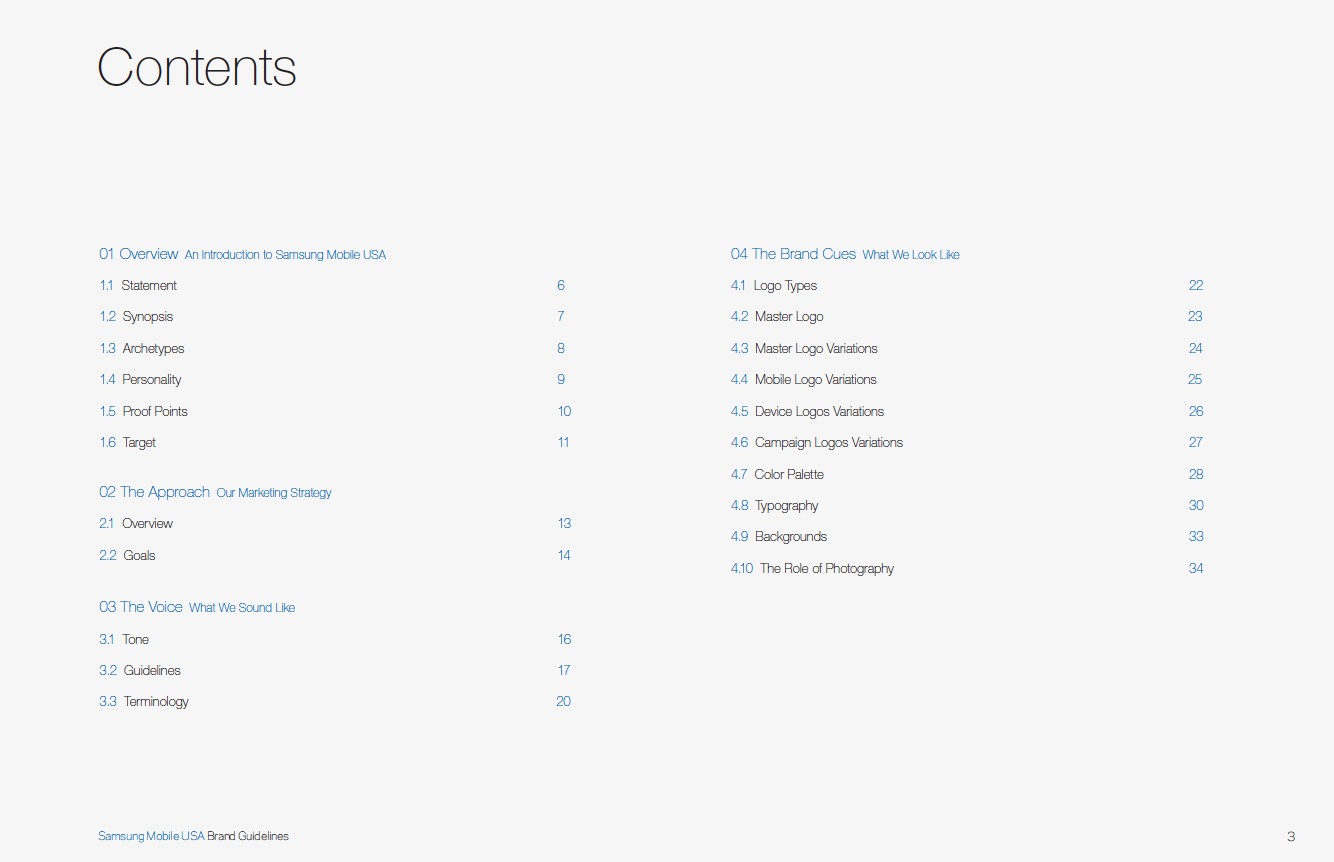Open the 4.2 Master Logo section

[788, 316]
